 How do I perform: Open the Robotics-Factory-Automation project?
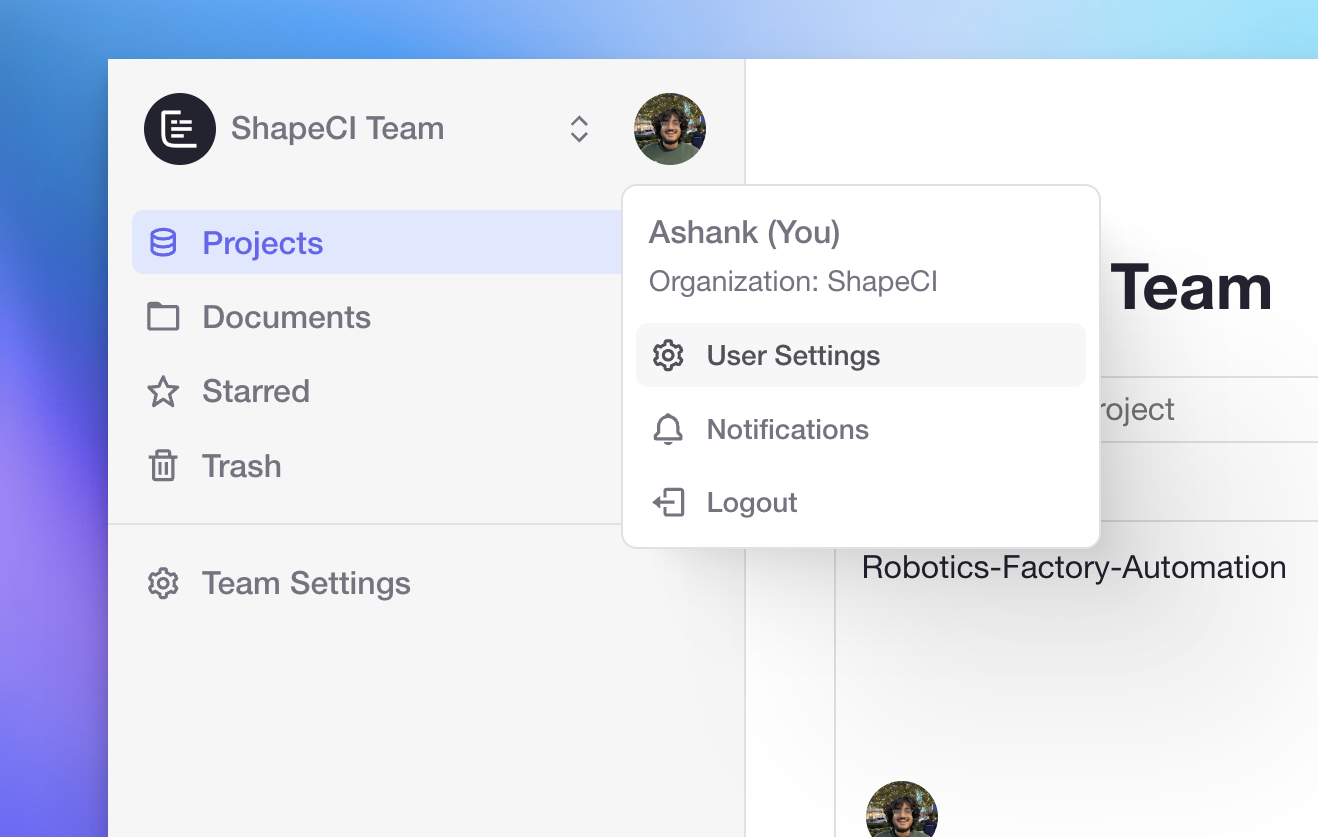[x=1073, y=567]
